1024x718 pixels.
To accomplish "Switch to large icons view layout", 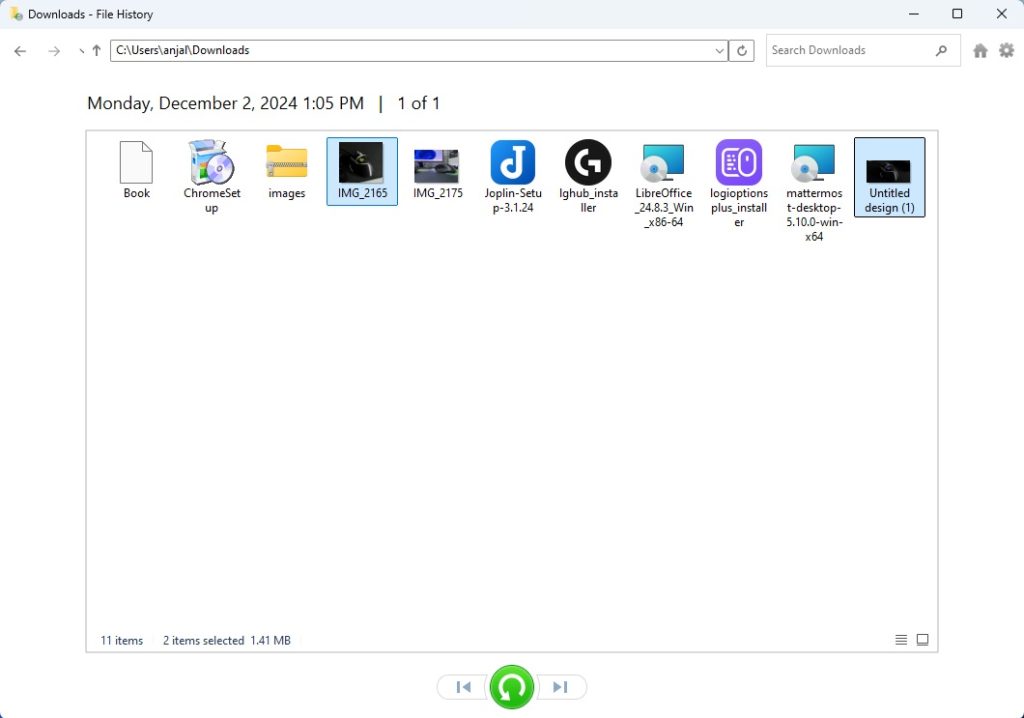I will point(922,639).
